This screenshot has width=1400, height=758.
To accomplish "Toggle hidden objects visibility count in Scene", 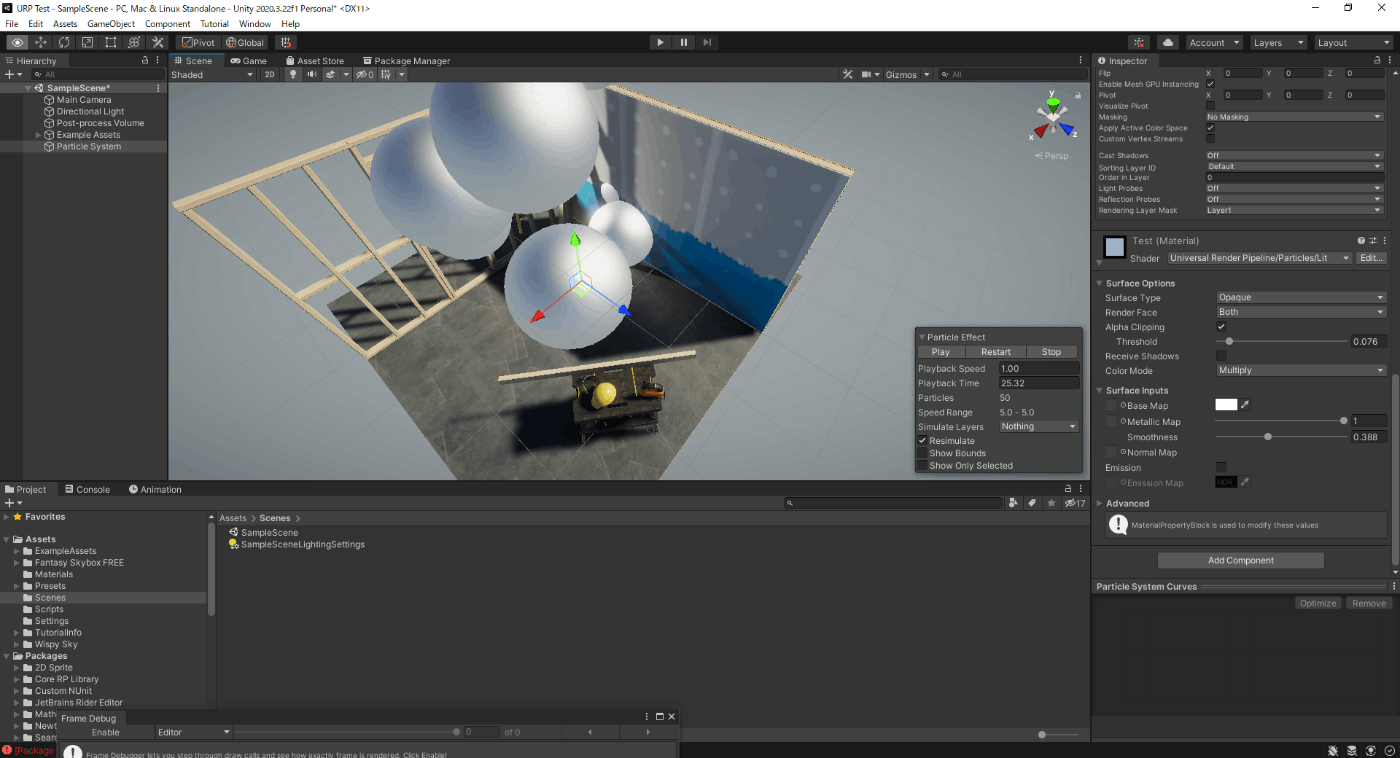I will 365,75.
